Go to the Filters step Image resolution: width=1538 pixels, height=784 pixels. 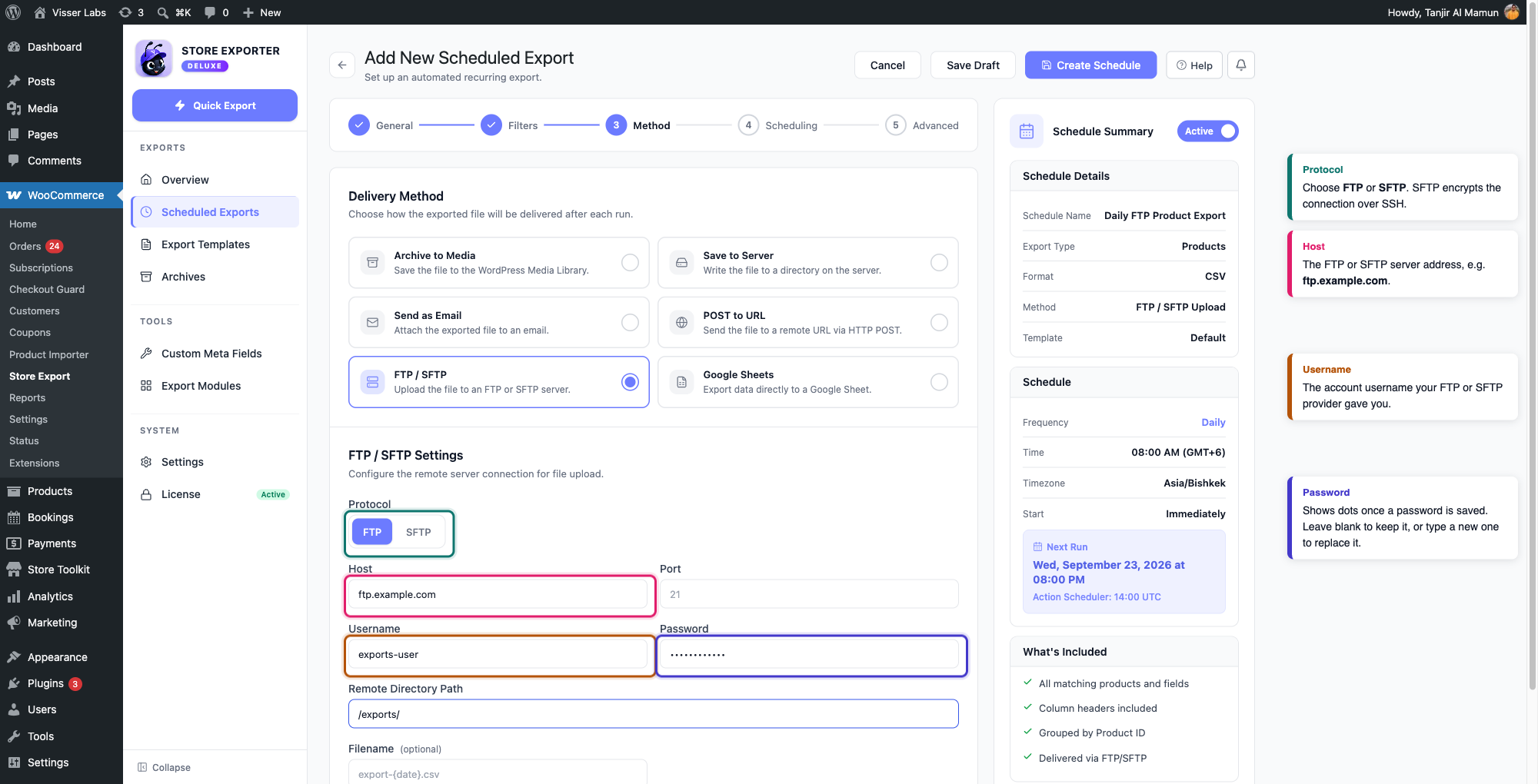tap(509, 125)
